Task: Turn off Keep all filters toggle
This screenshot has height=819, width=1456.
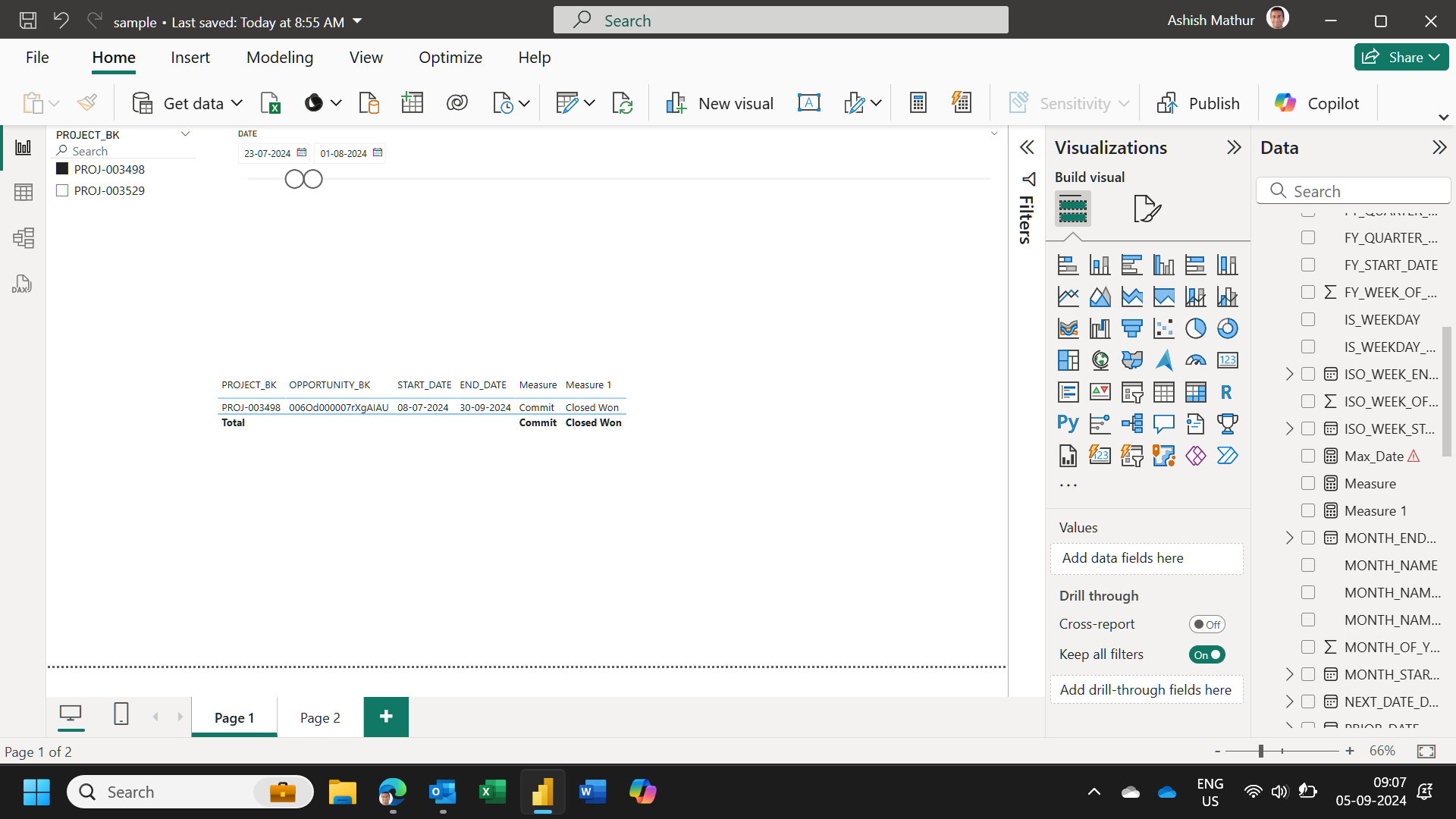Action: click(x=1207, y=654)
